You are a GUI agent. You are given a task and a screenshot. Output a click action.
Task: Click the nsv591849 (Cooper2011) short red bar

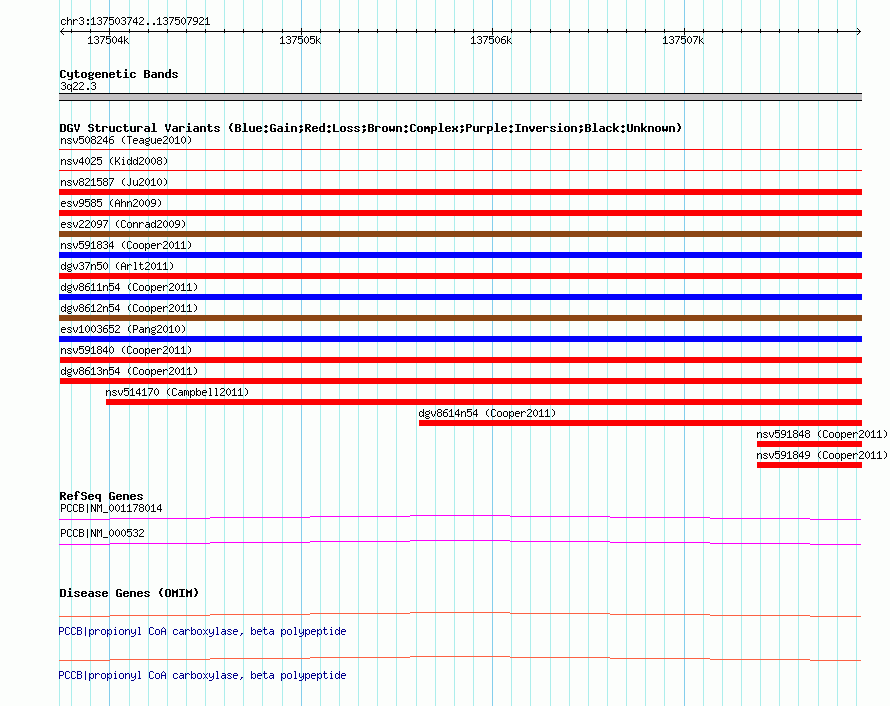click(809, 465)
